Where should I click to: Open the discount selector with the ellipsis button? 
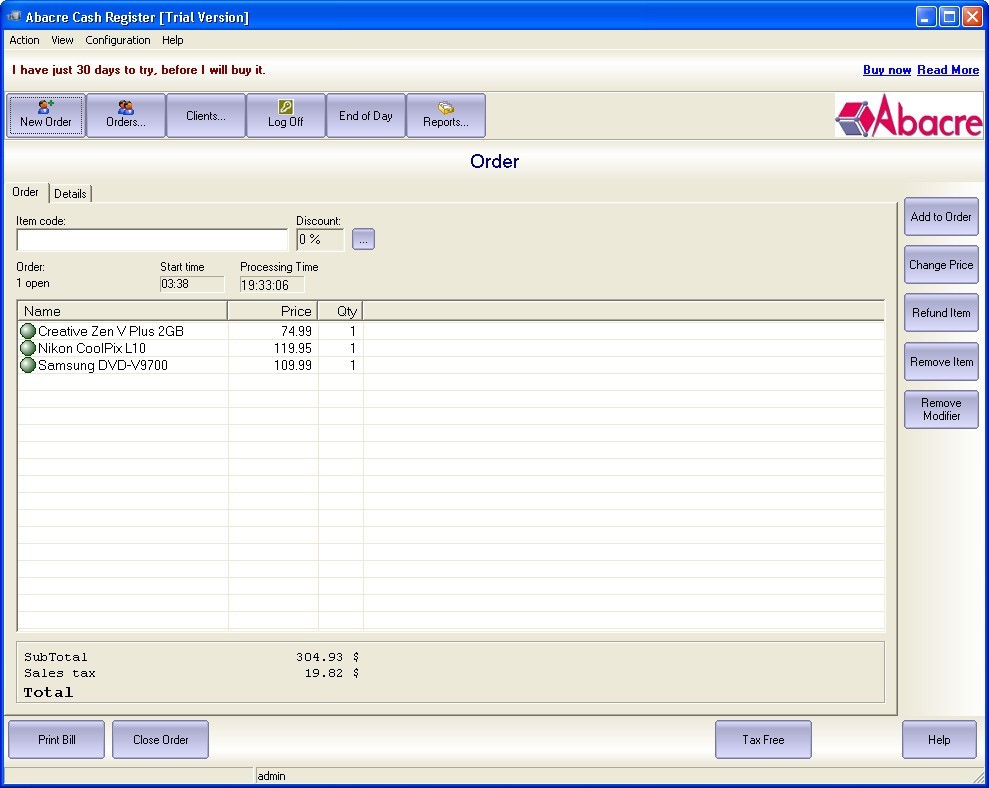pyautogui.click(x=362, y=238)
